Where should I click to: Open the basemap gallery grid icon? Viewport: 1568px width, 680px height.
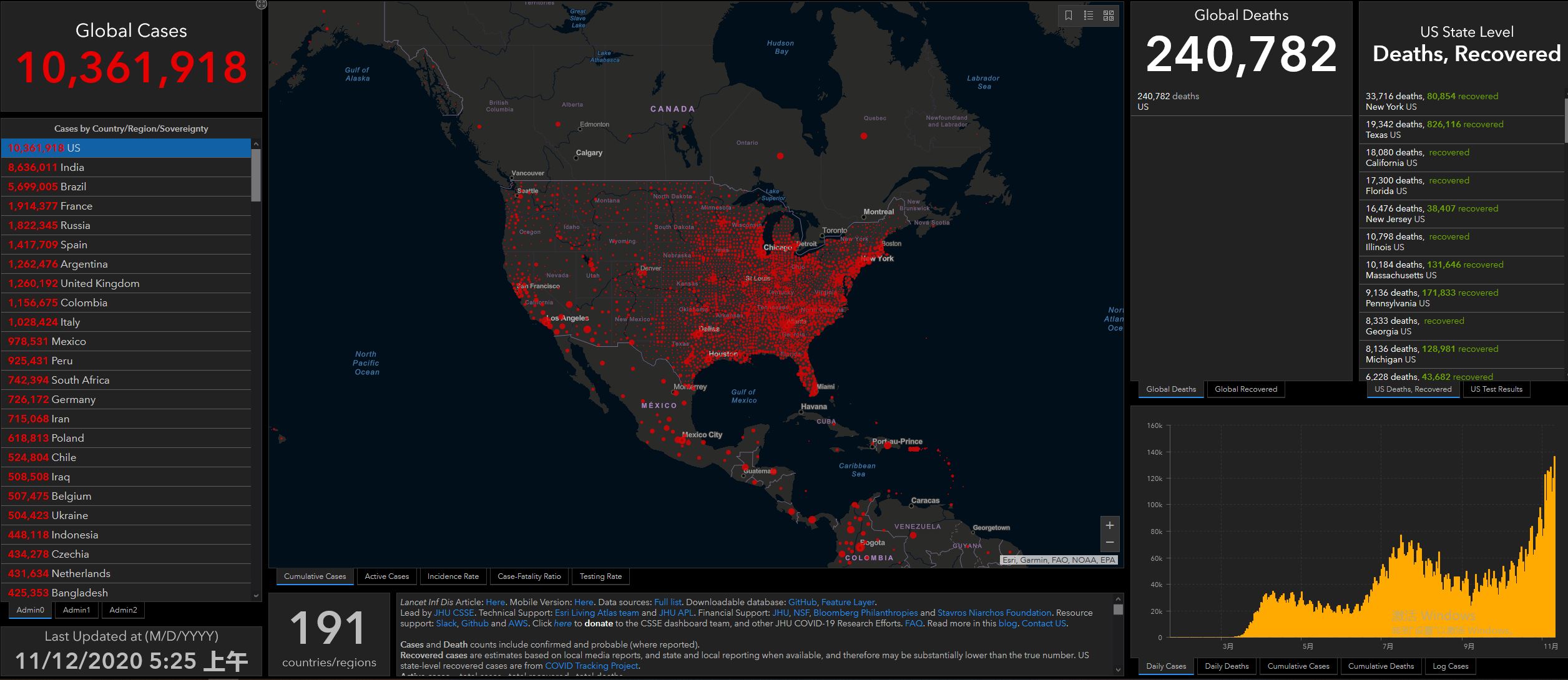[1109, 16]
